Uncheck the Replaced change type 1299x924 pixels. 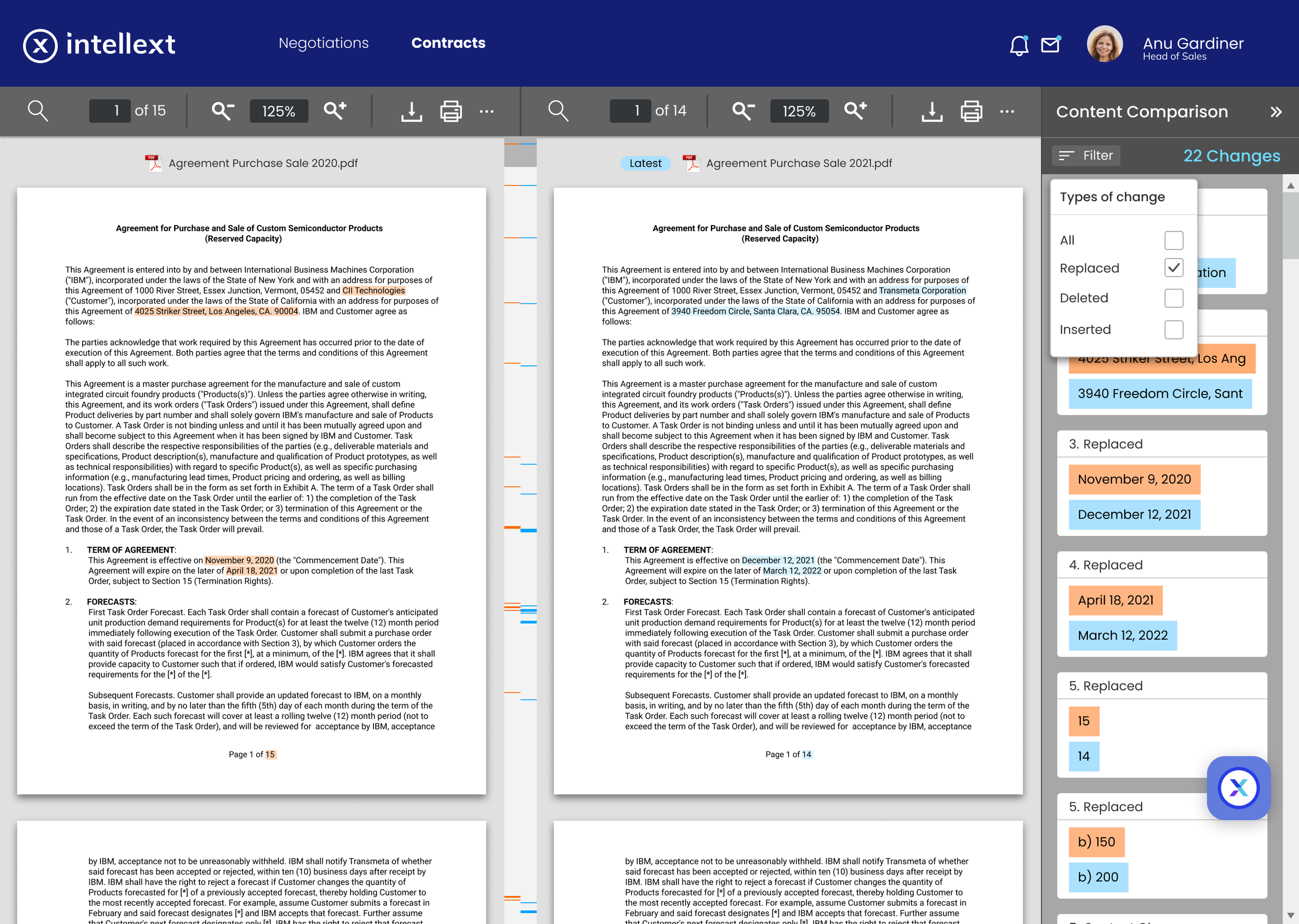tap(1173, 268)
